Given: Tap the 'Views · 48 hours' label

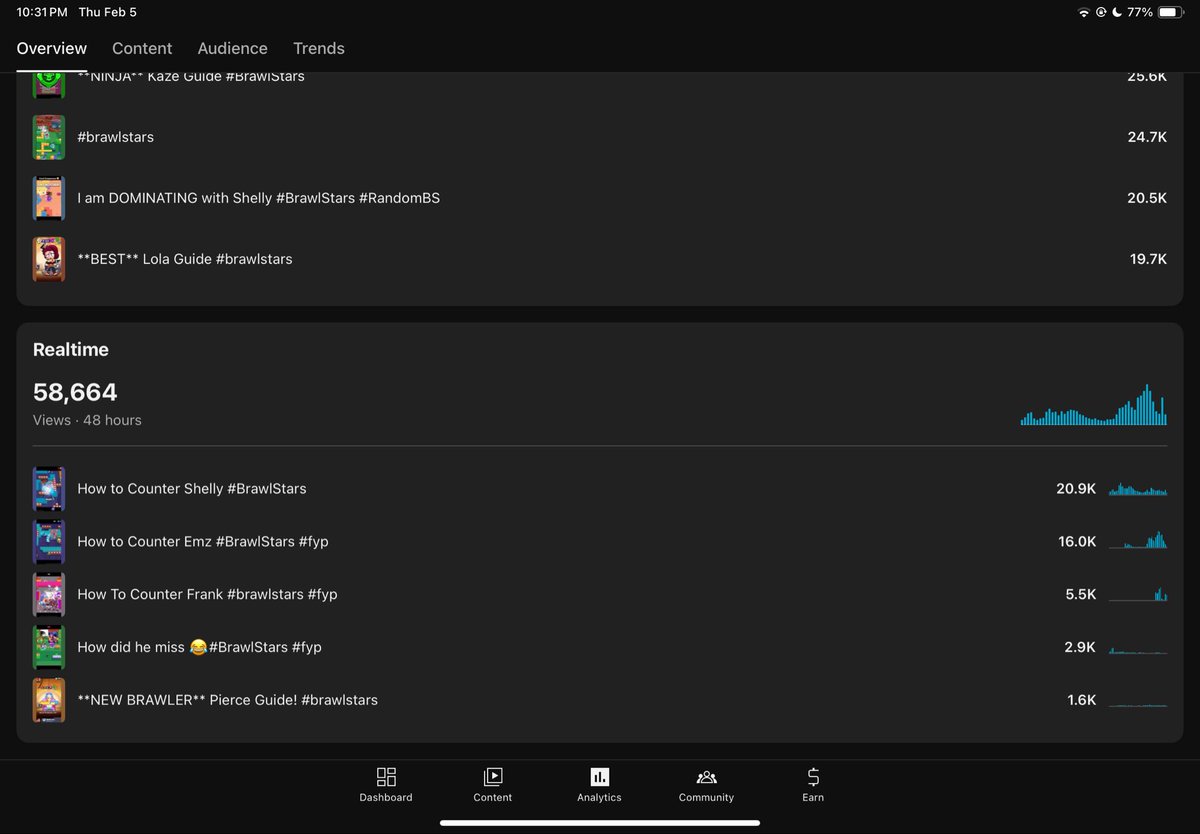Looking at the screenshot, I should [x=87, y=420].
